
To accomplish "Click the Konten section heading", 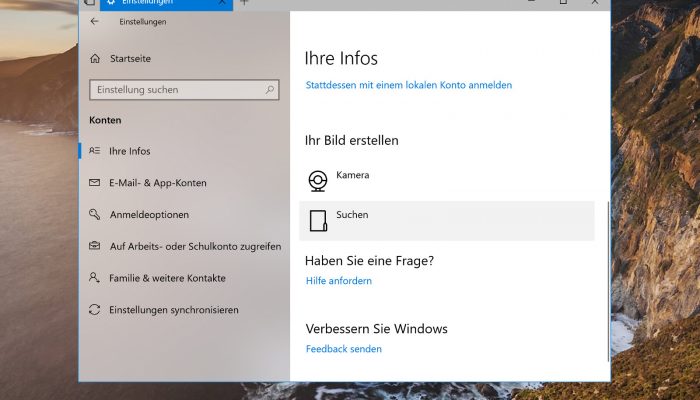I will [105, 120].
